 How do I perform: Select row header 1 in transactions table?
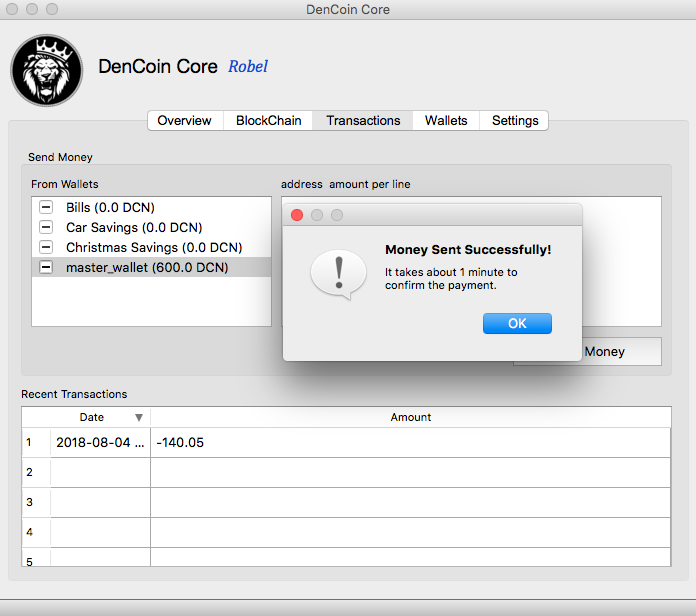pos(36,442)
